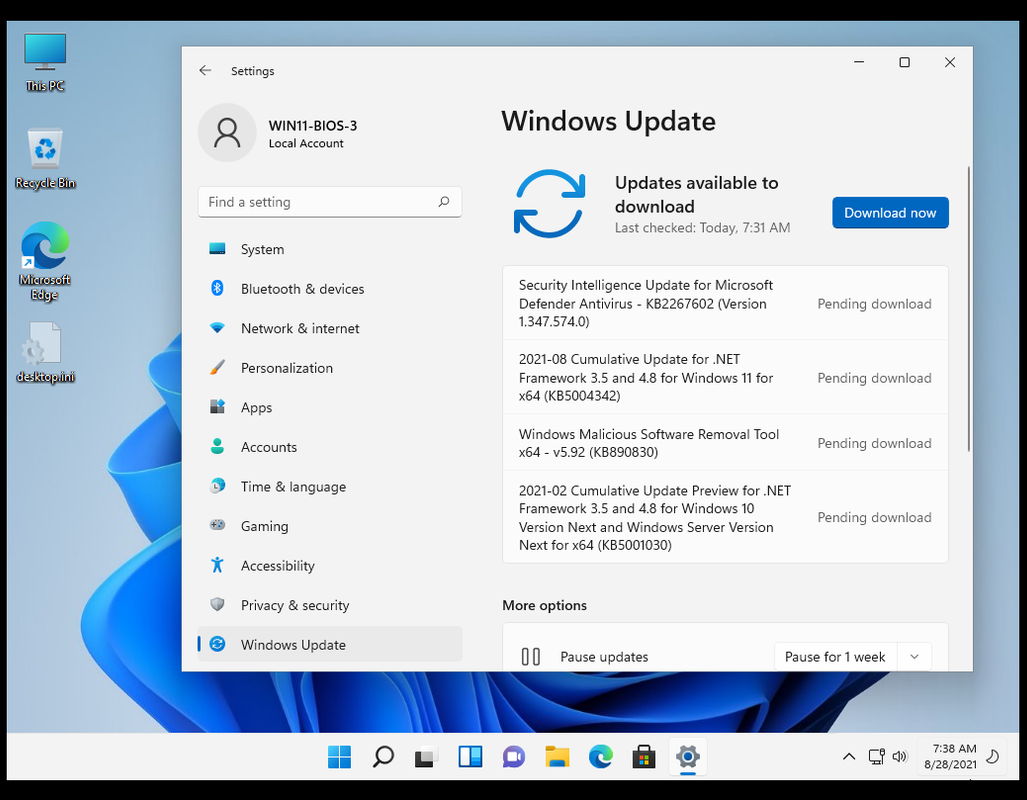Screen dimensions: 1027x800
Task: Click the Apps icon in the sidebar
Action: 217,407
